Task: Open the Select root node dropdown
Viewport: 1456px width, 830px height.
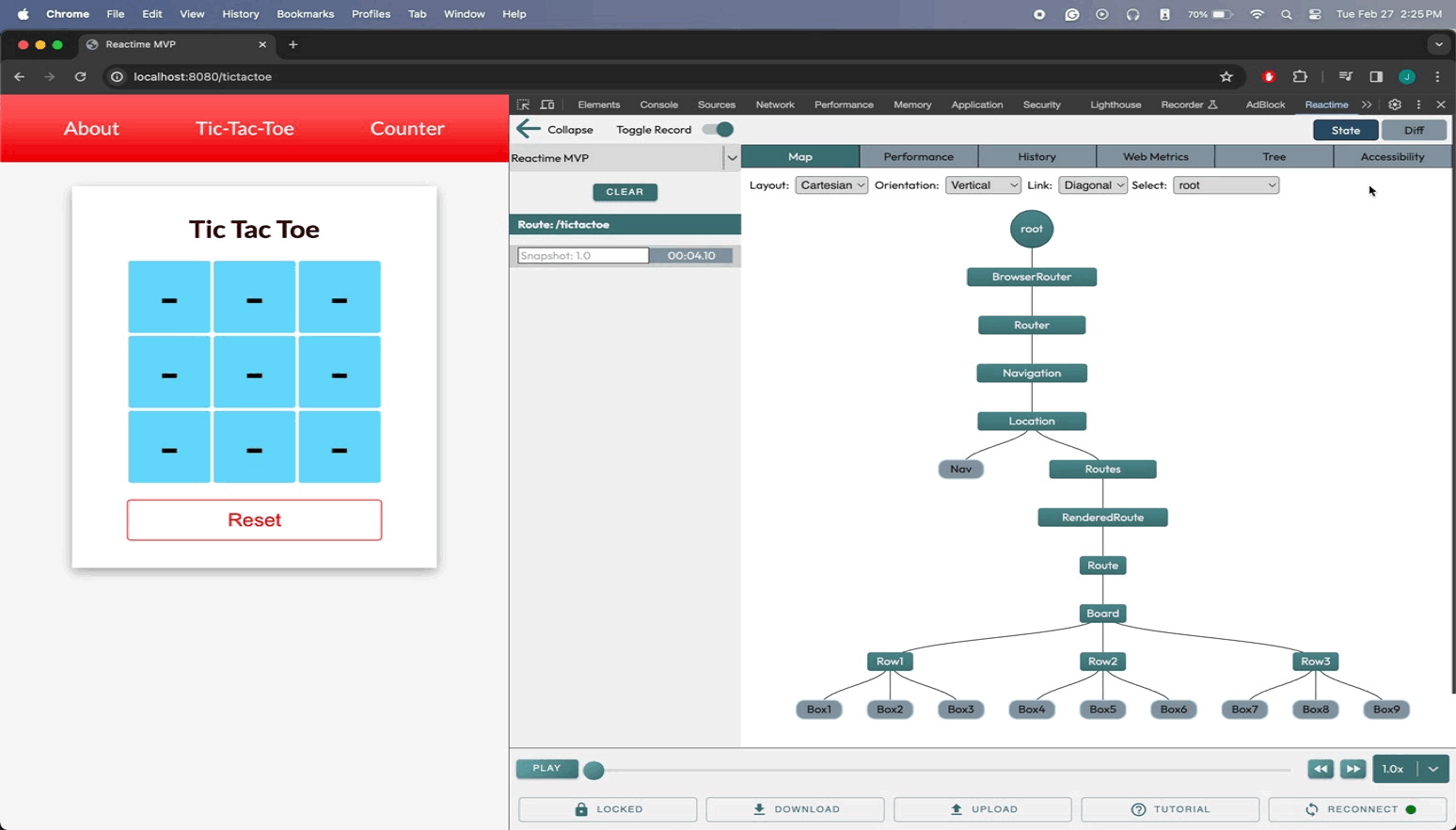Action: click(x=1226, y=185)
